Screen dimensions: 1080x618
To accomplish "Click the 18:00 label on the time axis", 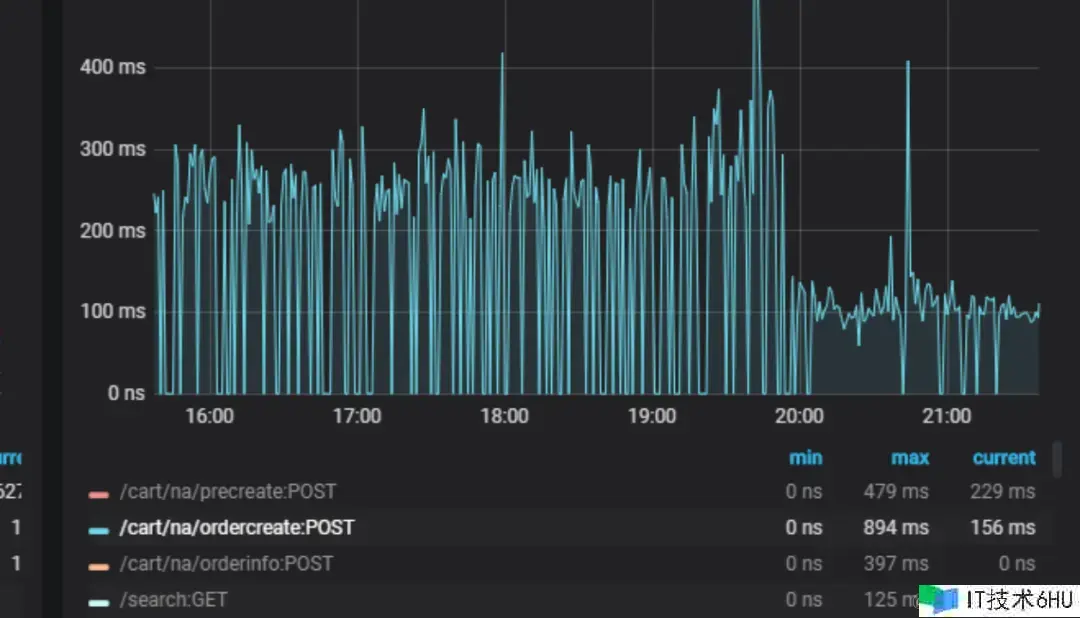I will (504, 416).
